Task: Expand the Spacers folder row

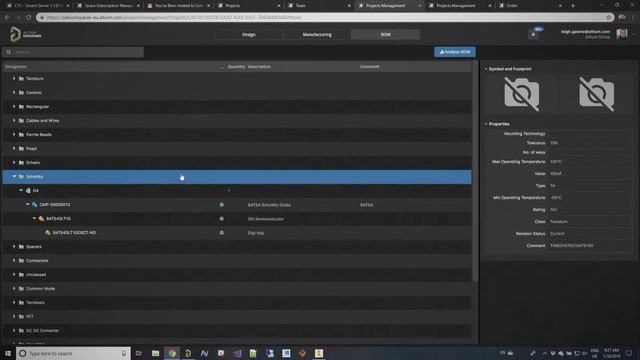Action: (14, 247)
